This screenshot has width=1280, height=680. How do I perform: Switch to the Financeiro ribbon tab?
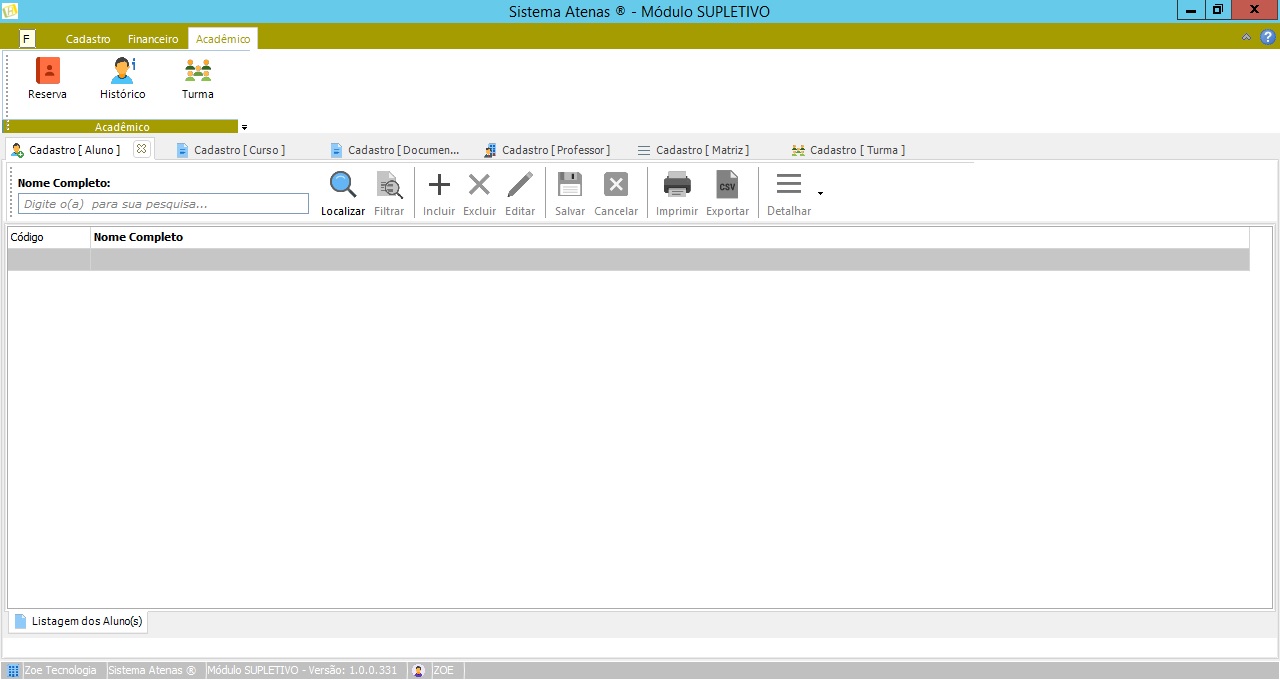153,39
